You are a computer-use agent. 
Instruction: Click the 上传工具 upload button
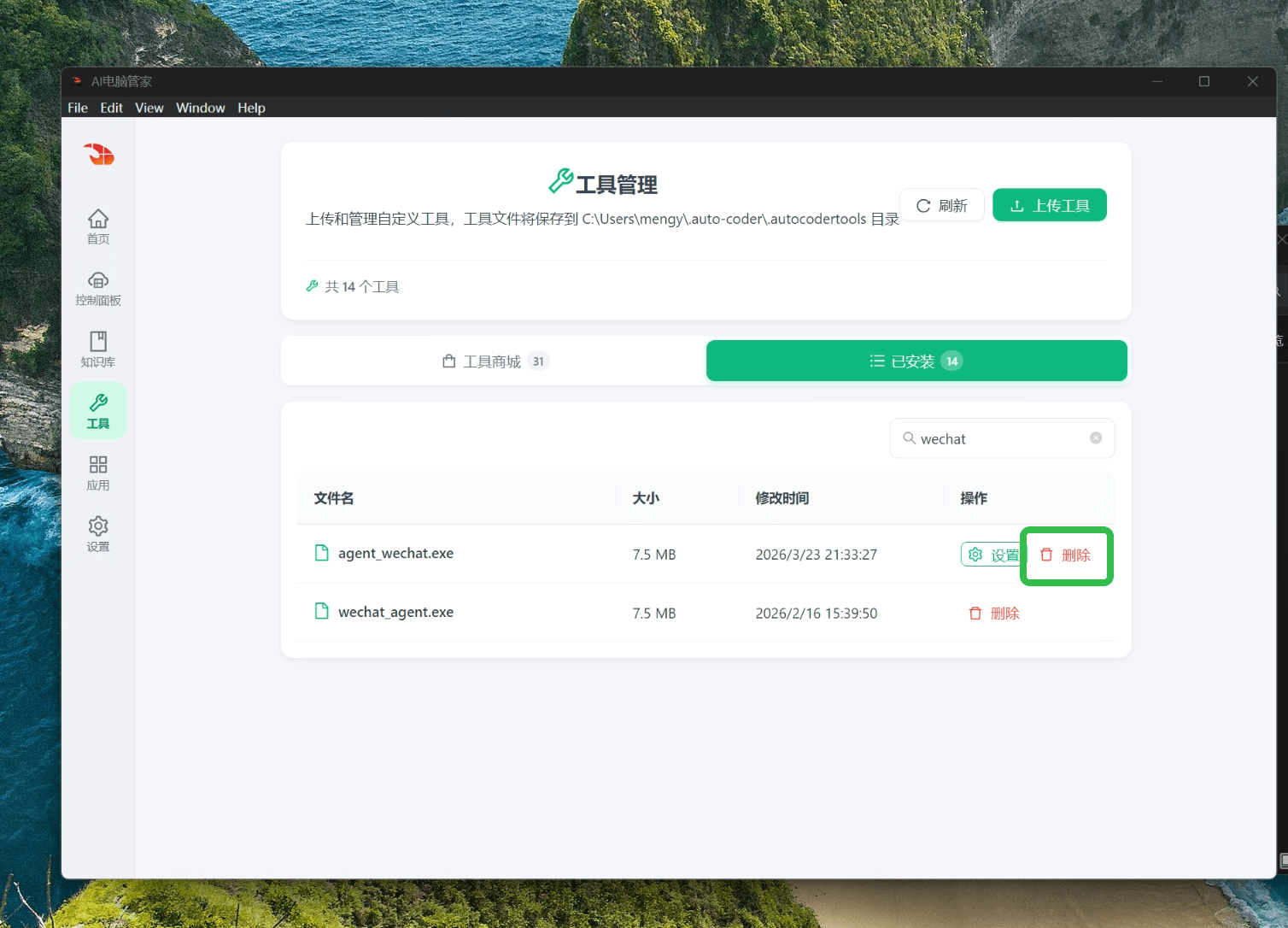[1049, 204]
